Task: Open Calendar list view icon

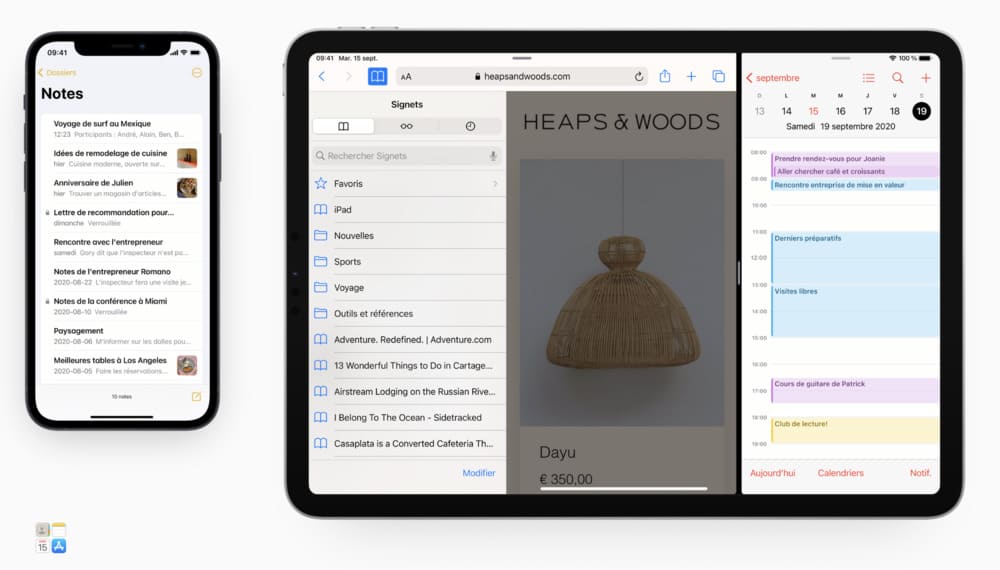Action: click(869, 78)
